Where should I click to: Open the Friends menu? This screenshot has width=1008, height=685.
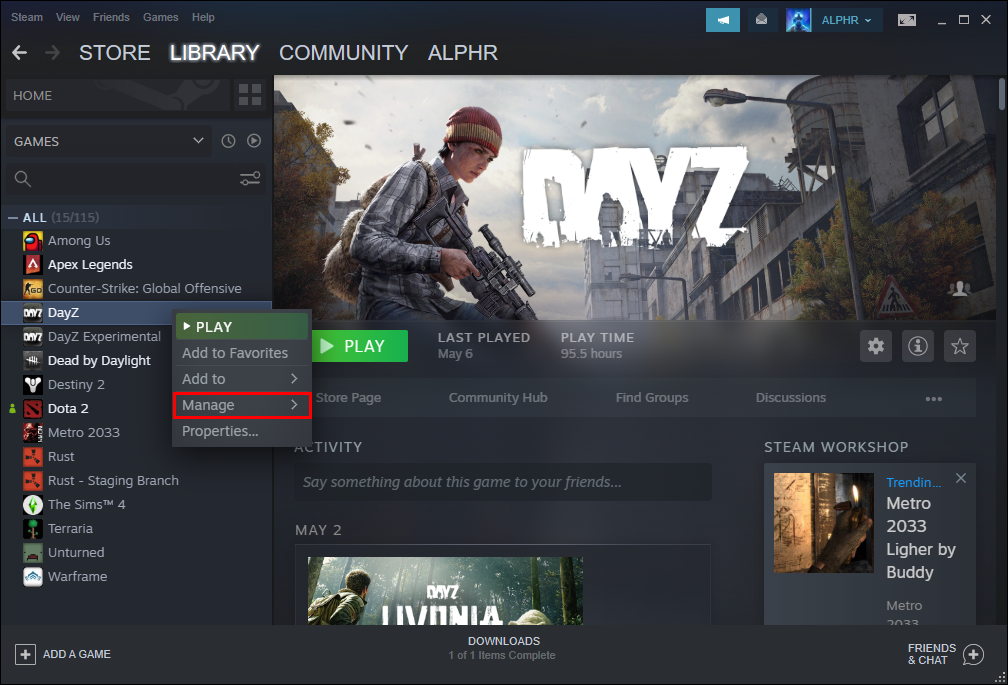[x=111, y=17]
